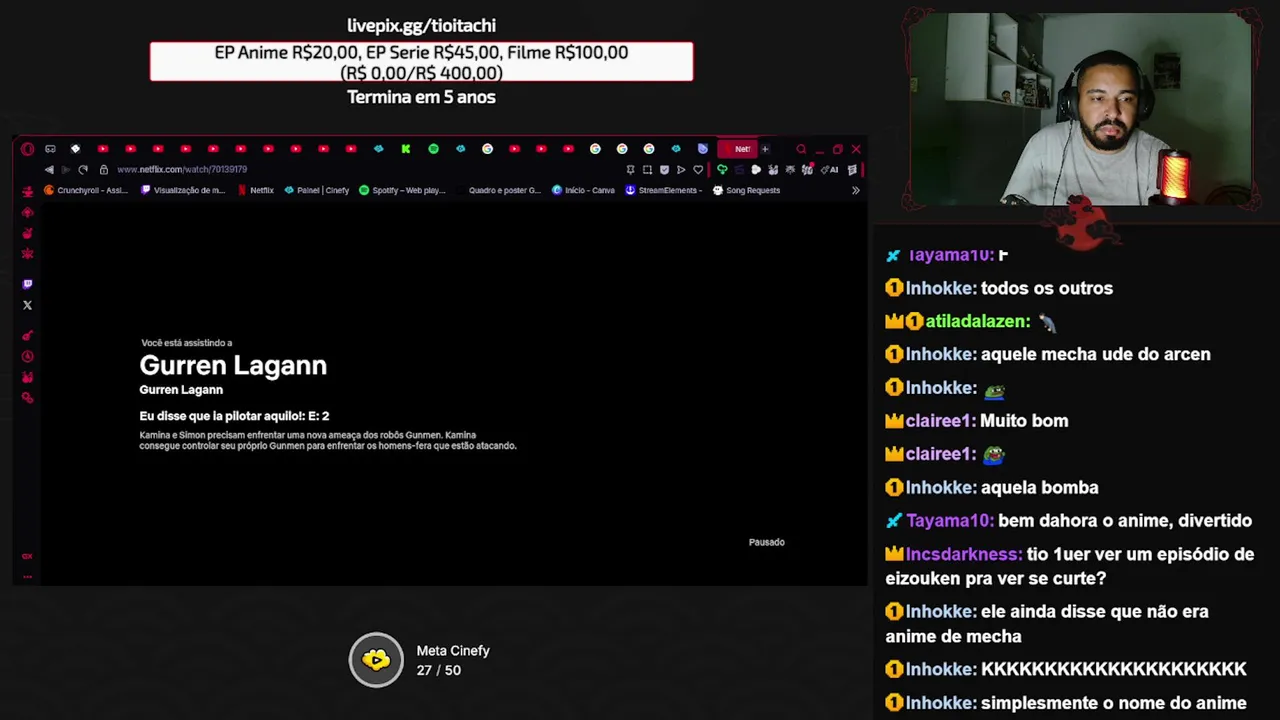Search tabs with the magnifier icon

point(801,149)
